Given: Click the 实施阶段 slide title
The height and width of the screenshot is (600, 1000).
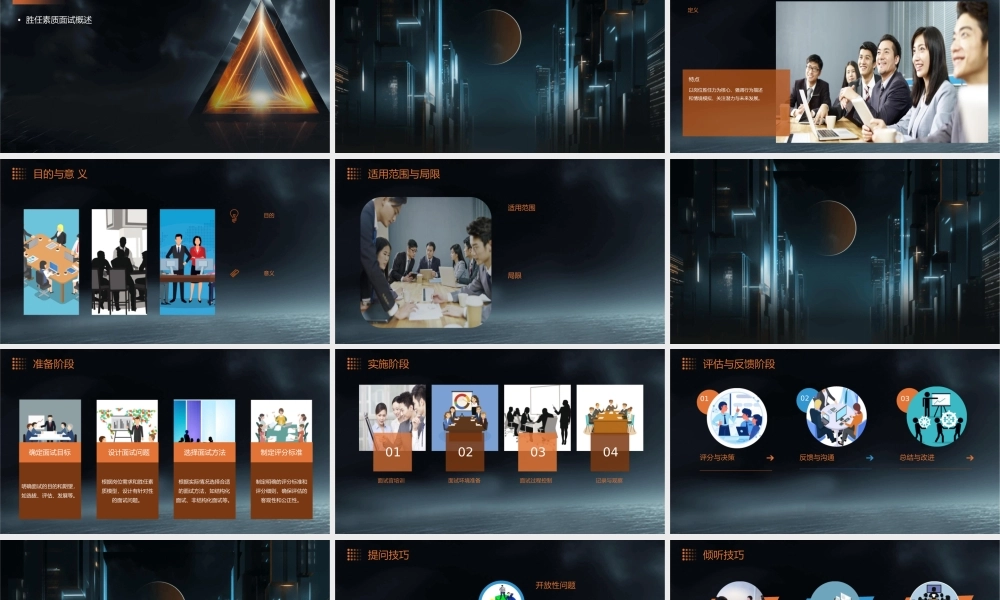Looking at the screenshot, I should [x=388, y=363].
